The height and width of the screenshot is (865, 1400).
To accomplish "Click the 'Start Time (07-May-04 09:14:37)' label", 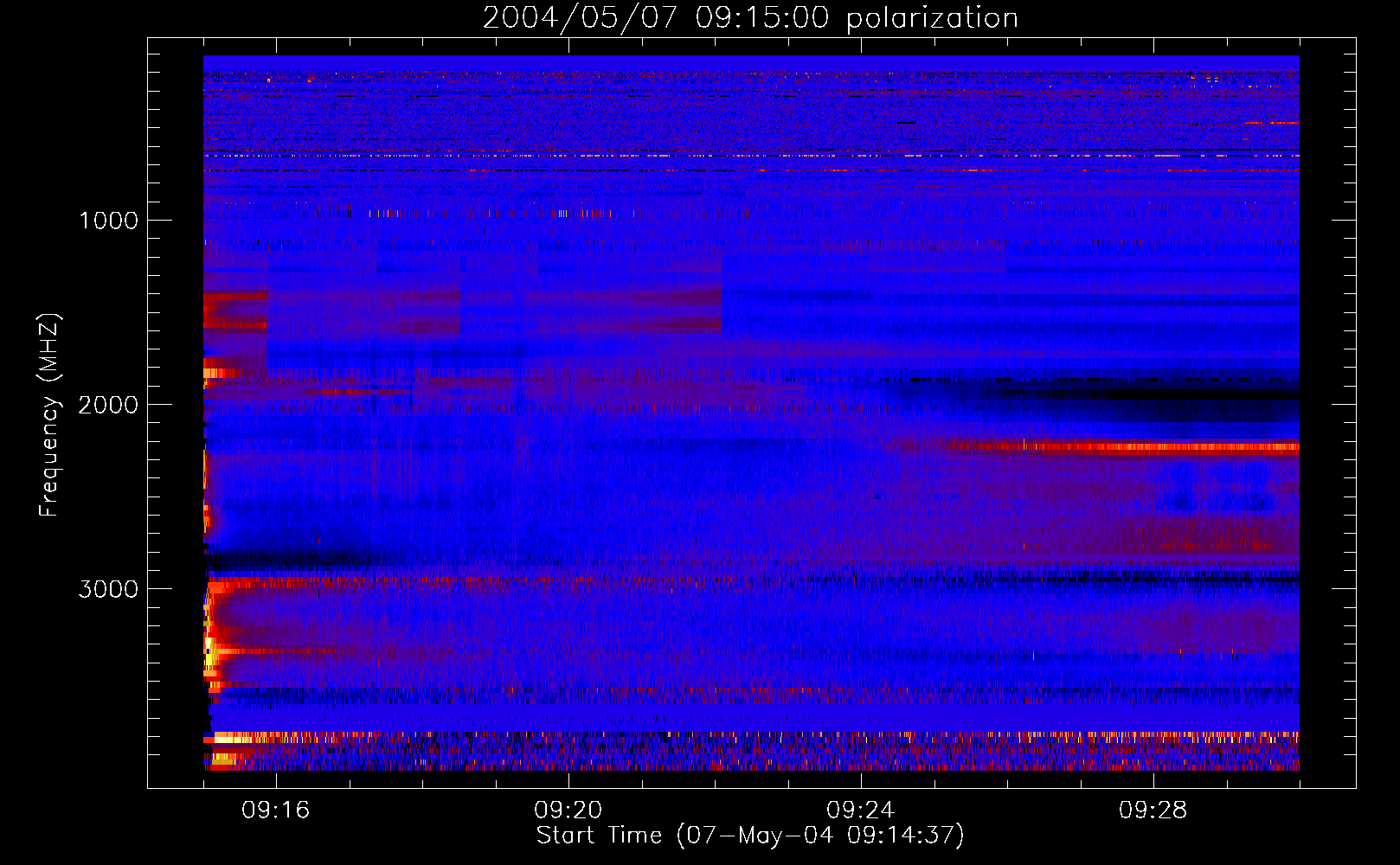I will (750, 836).
